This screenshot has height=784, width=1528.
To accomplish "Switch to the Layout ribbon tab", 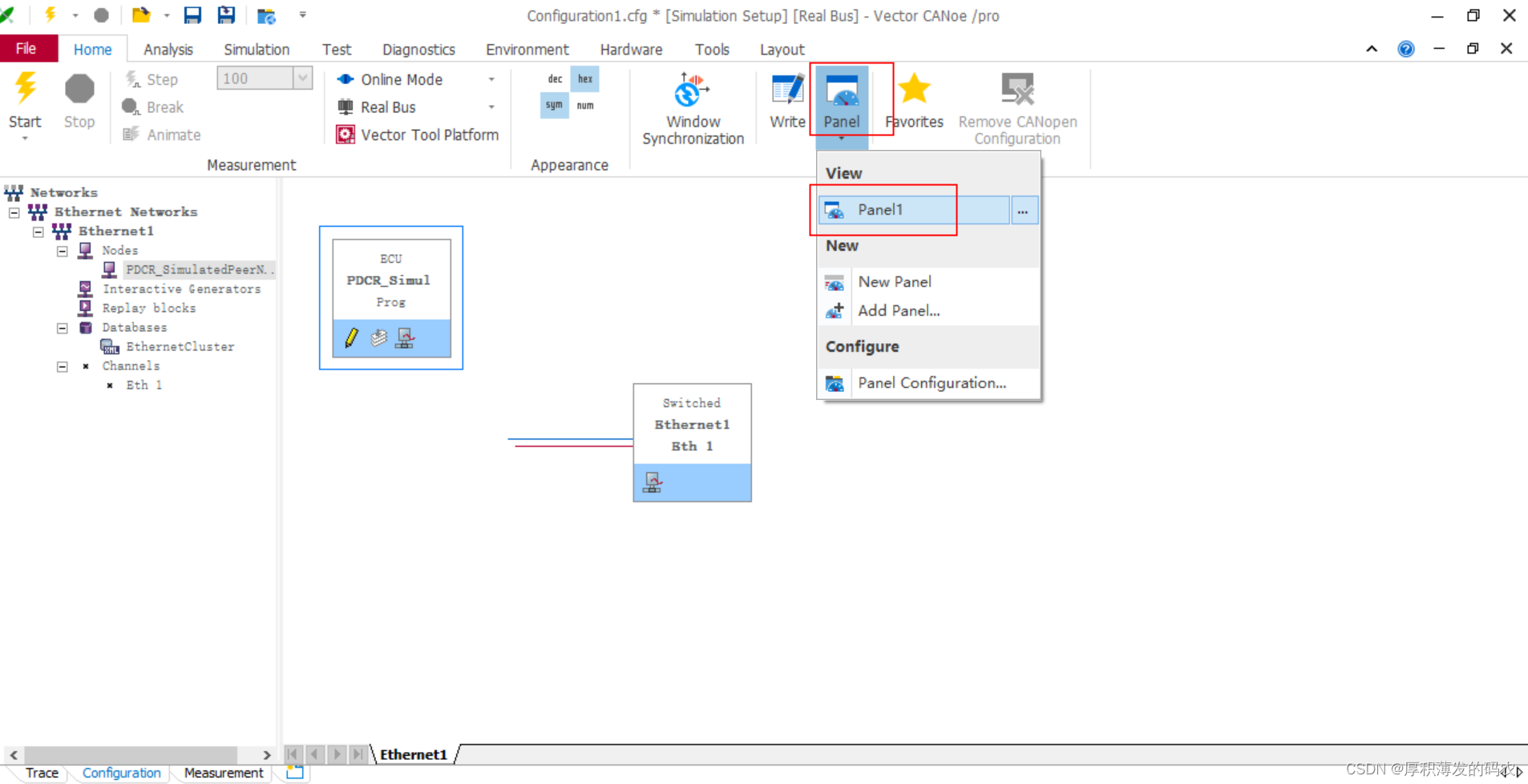I will tap(782, 50).
